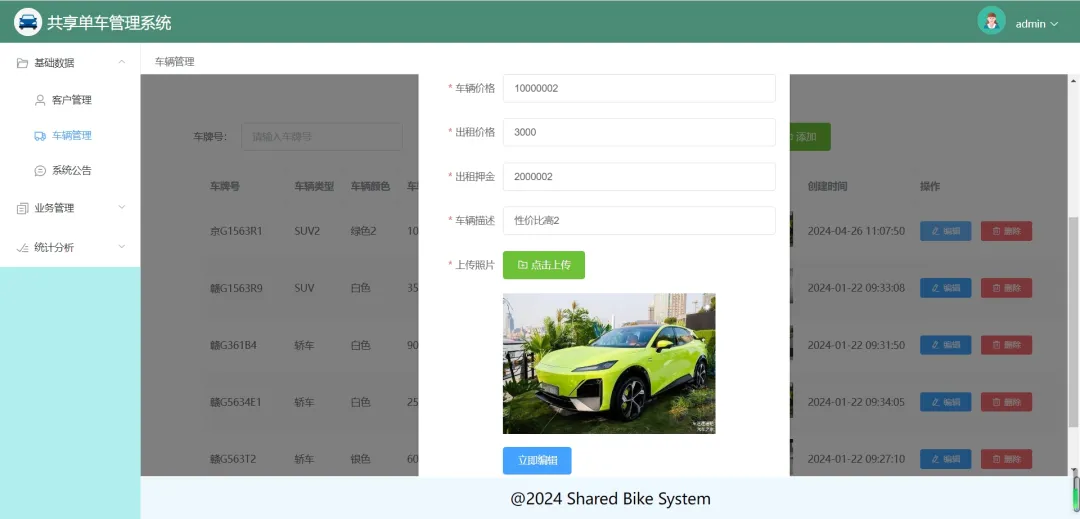The image size is (1080, 519).
Task: Click the 客户管理 user icon
Action: (40, 100)
